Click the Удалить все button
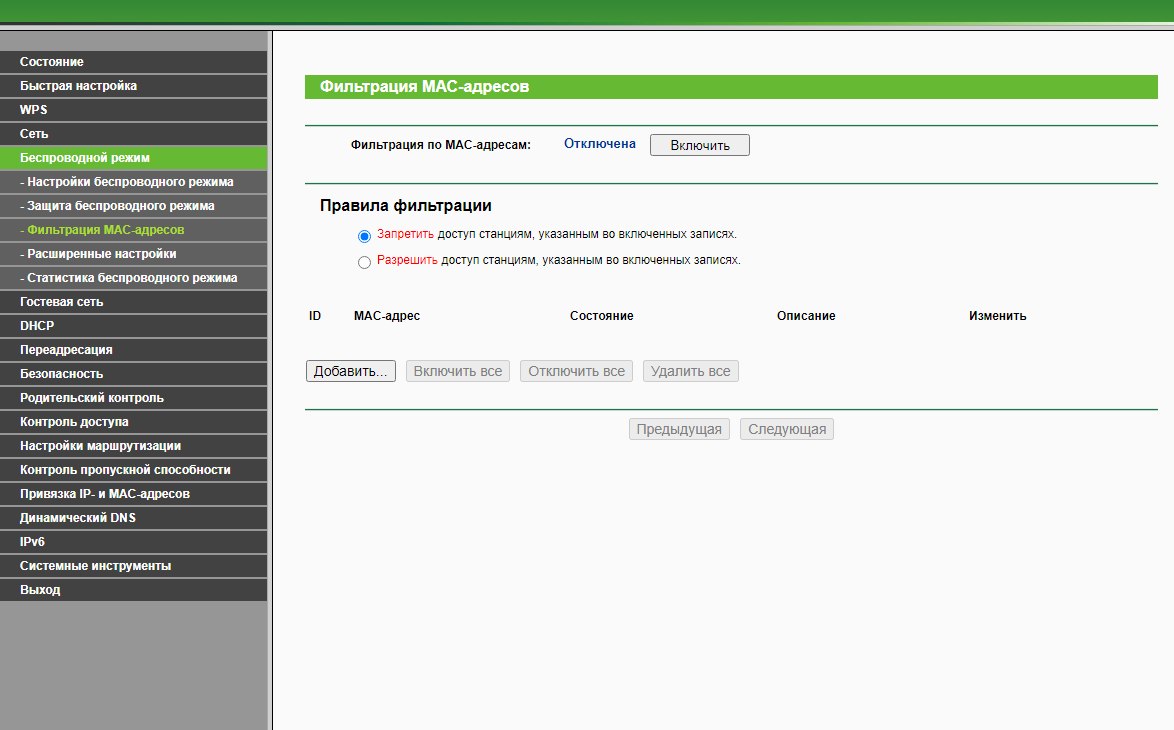The height and width of the screenshot is (730, 1174). (690, 371)
